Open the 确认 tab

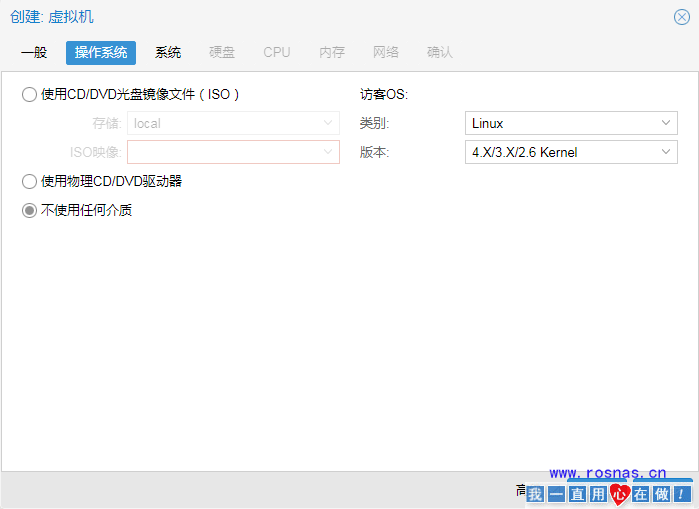(x=440, y=53)
